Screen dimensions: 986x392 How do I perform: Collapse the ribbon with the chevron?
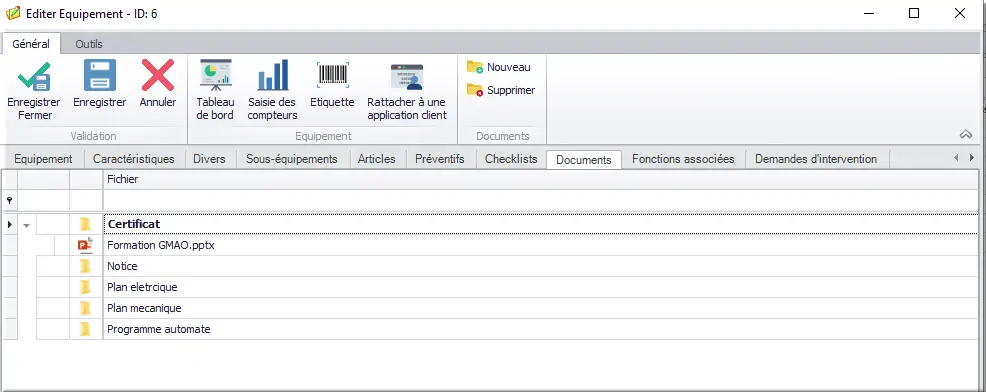(965, 134)
